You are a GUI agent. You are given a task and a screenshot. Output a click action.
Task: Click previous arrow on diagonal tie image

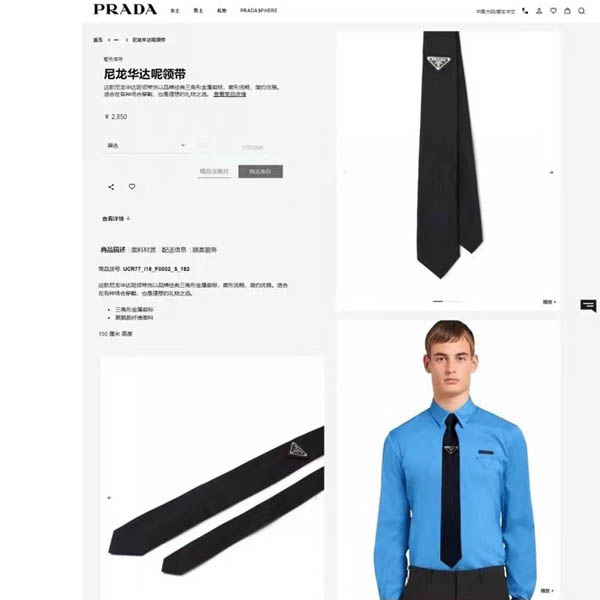[109, 498]
